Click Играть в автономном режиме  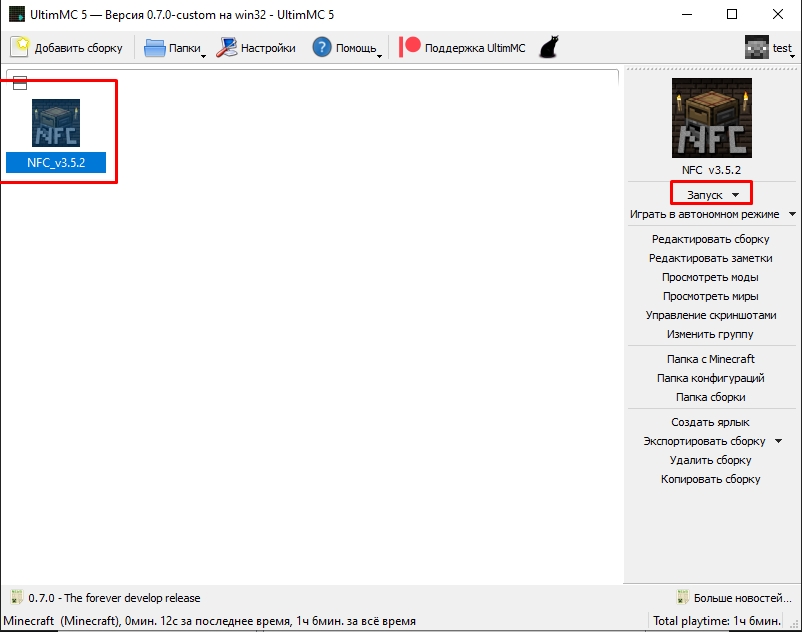pos(704,214)
